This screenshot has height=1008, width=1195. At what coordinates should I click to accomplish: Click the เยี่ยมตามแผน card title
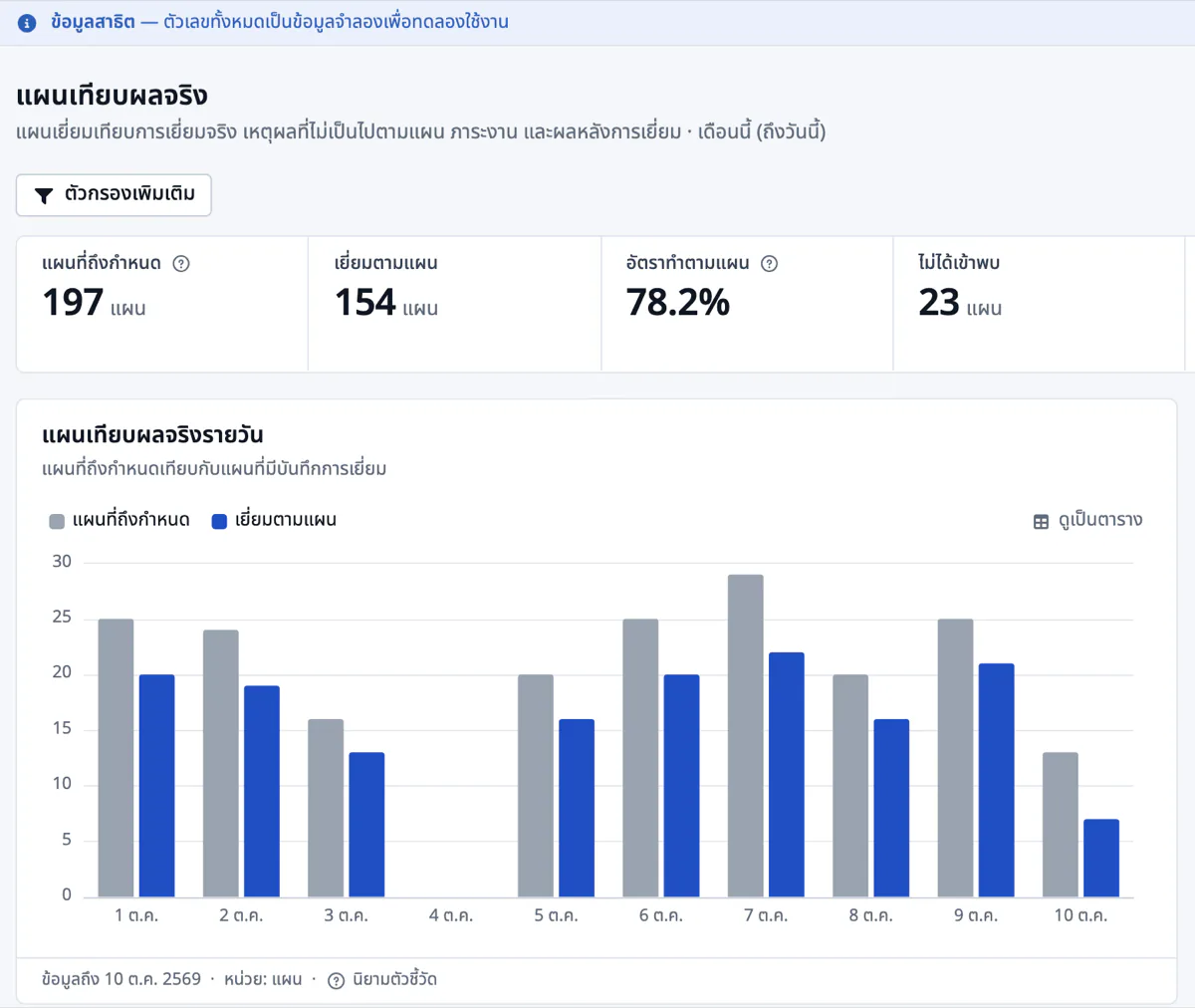click(x=386, y=264)
